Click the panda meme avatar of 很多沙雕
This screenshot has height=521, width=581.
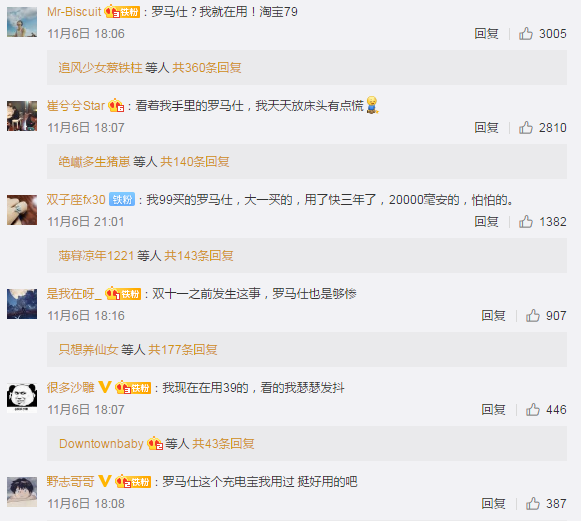click(22, 398)
